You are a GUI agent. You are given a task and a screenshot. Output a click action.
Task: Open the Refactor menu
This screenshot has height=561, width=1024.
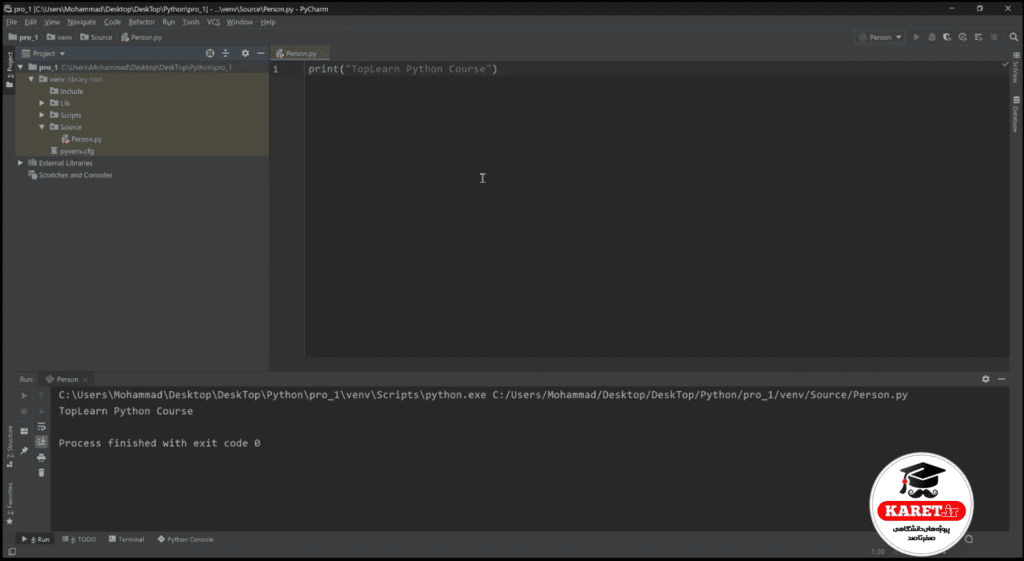click(142, 22)
